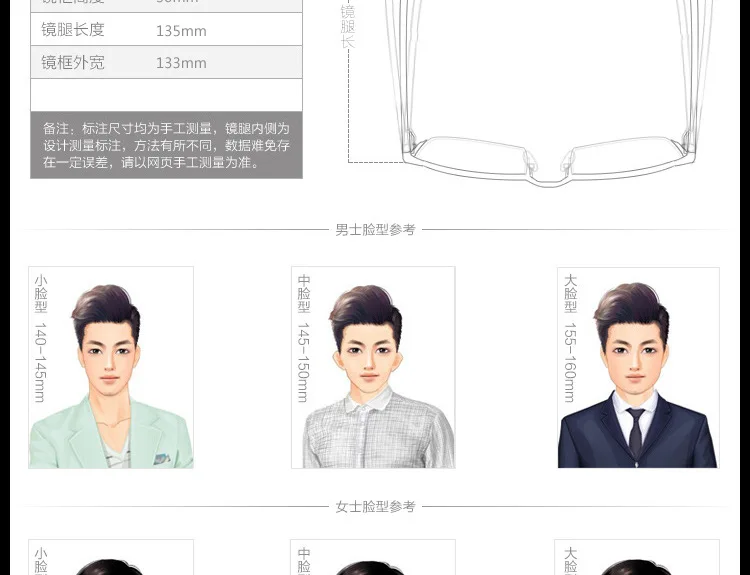Open the women's 小脸型 card
This screenshot has width=750, height=575.
coord(111,557)
